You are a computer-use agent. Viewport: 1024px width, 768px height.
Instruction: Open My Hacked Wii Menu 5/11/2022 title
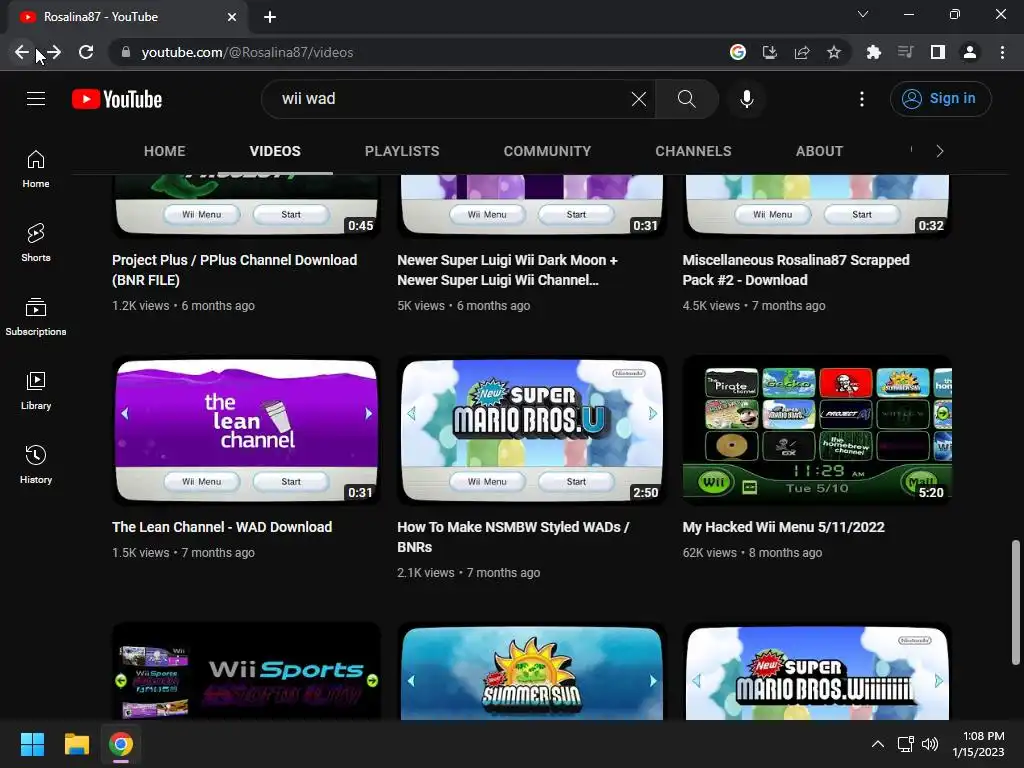coord(784,527)
